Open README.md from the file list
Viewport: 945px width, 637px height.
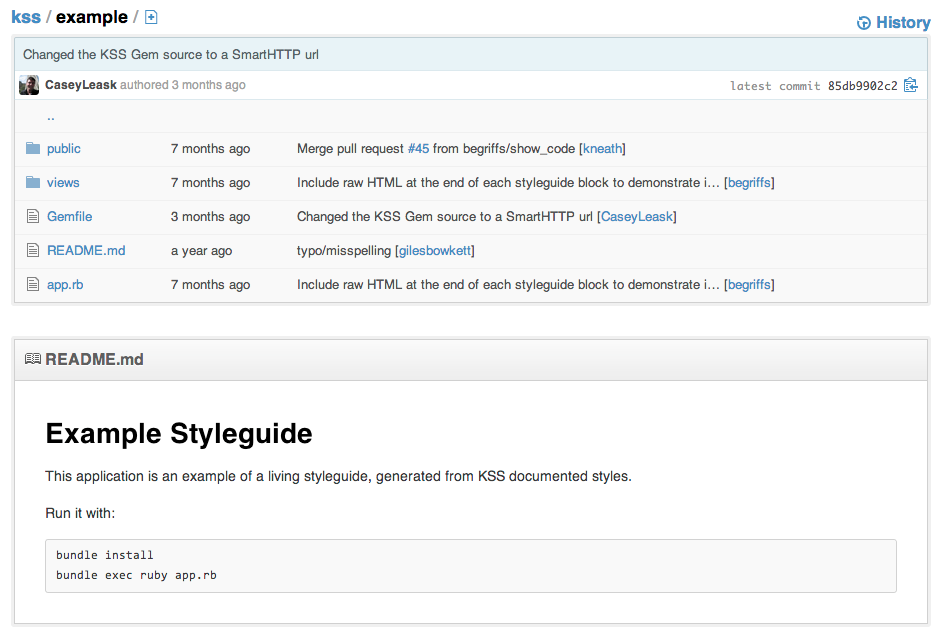coord(86,251)
